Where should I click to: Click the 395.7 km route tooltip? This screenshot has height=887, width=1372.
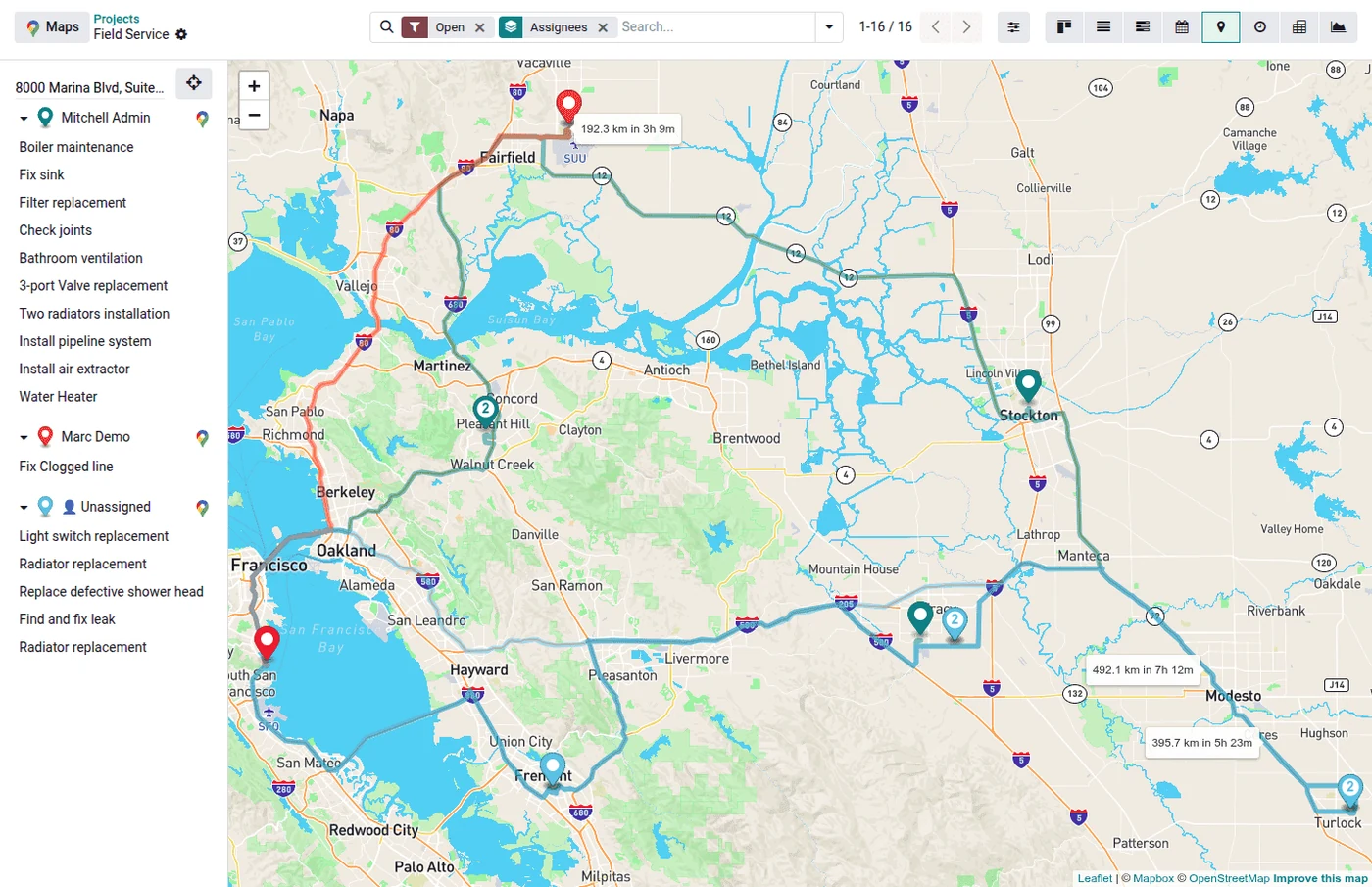pyautogui.click(x=1201, y=743)
